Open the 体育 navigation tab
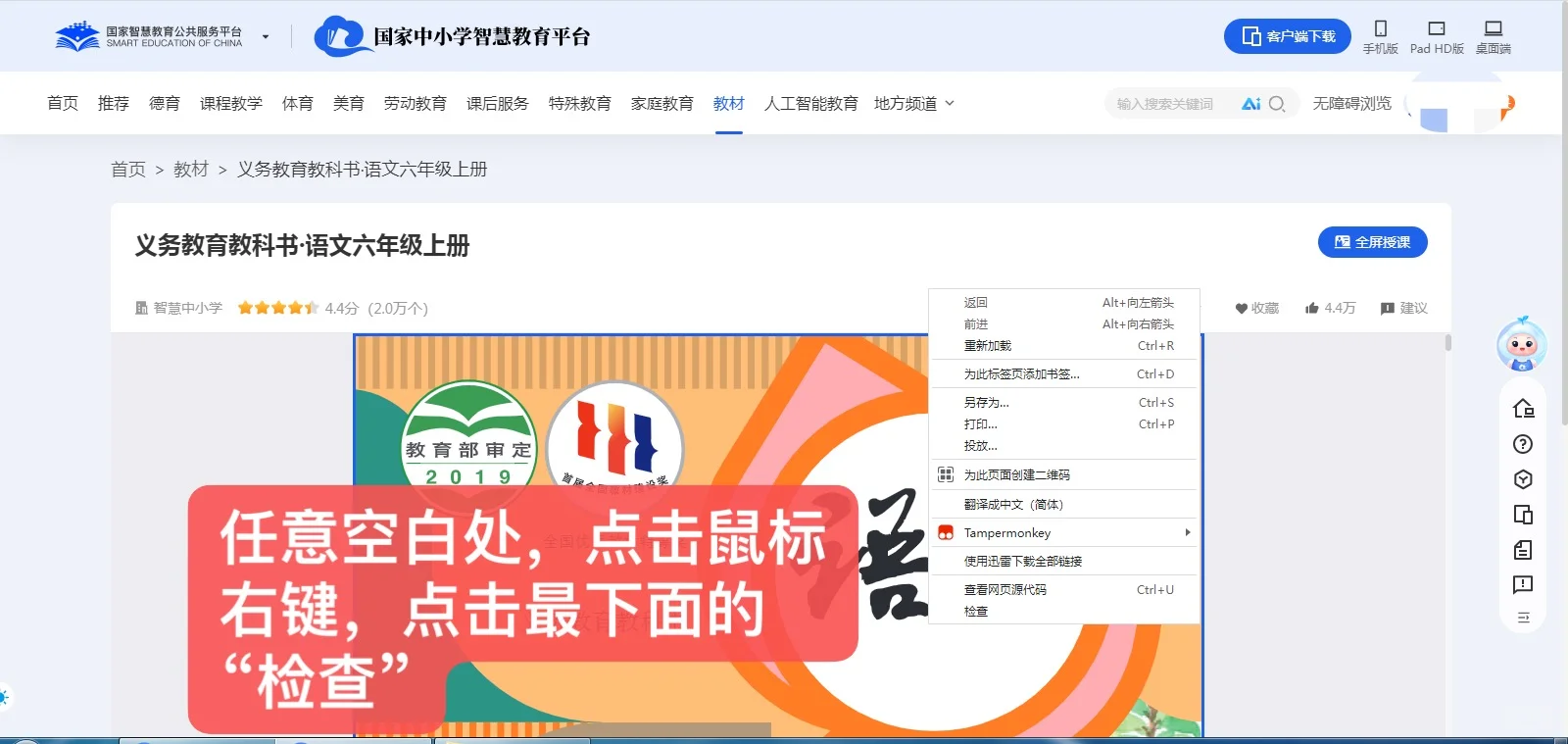The height and width of the screenshot is (744, 1568). pyautogui.click(x=298, y=103)
